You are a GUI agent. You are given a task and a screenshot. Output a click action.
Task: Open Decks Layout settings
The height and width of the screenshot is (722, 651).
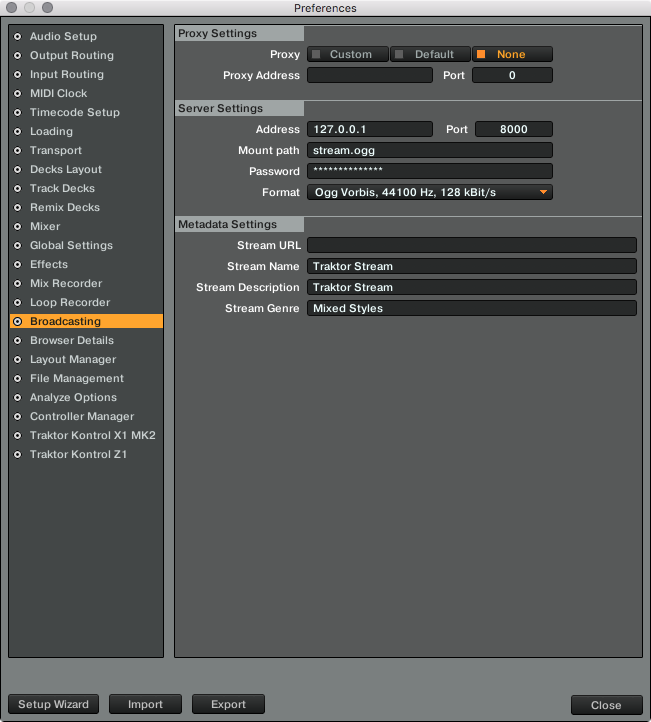coord(86,169)
